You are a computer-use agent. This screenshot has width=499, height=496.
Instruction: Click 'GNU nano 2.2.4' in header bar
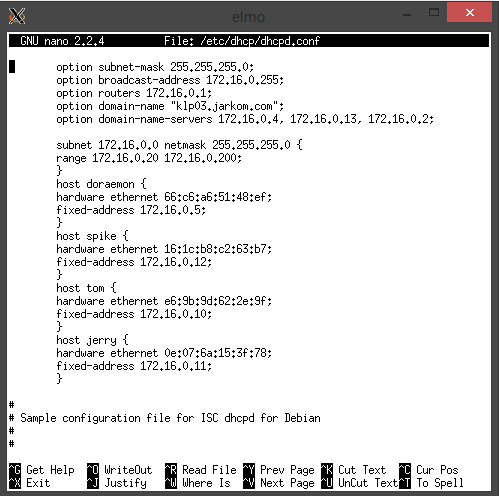coord(62,41)
